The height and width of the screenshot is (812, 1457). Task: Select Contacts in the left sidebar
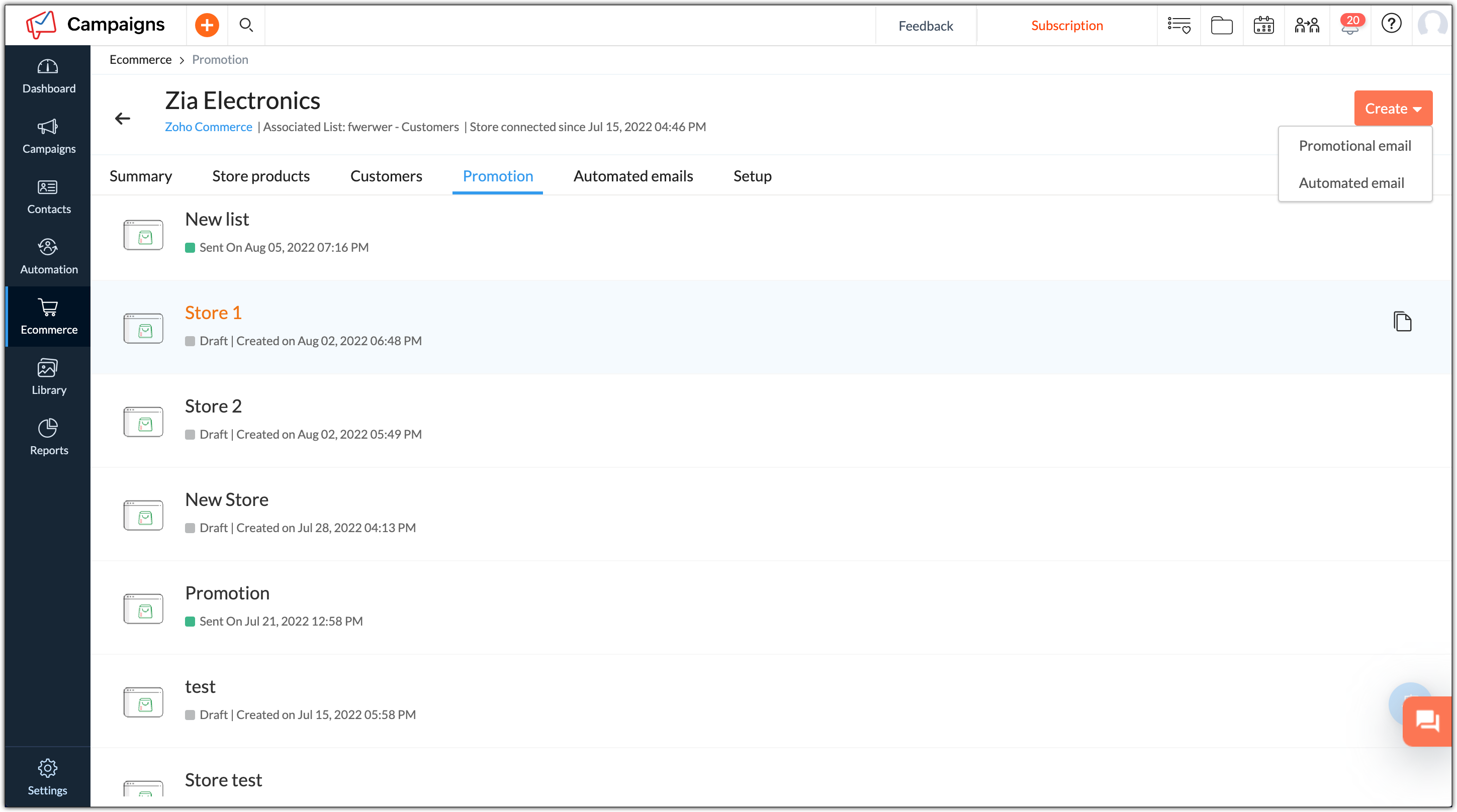coord(48,196)
